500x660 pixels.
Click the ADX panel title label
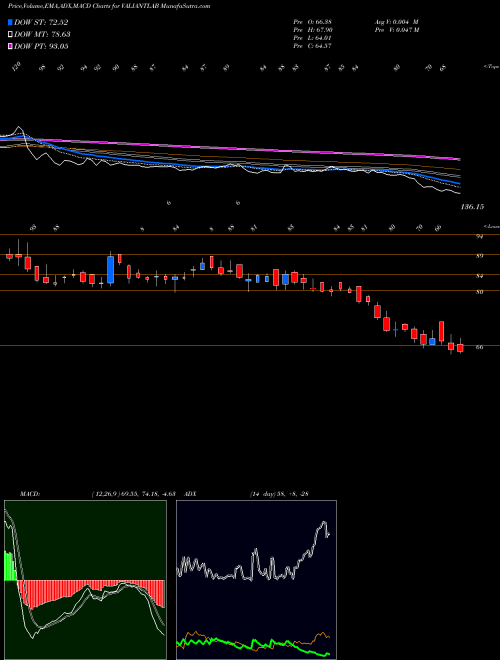tap(190, 494)
